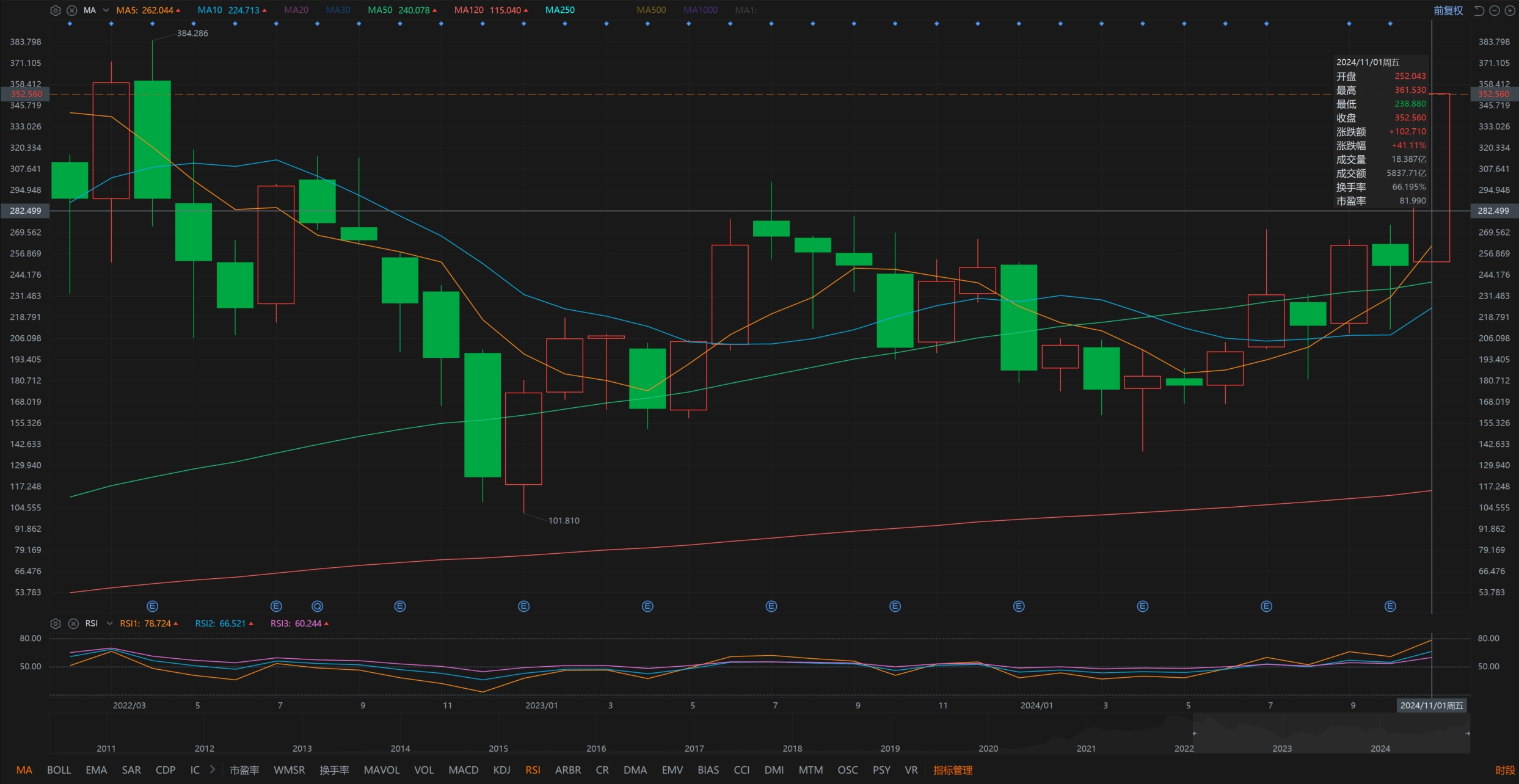This screenshot has height=784, width=1519.
Task: Click the E event marker at month 4 of 2023
Action: tap(647, 606)
